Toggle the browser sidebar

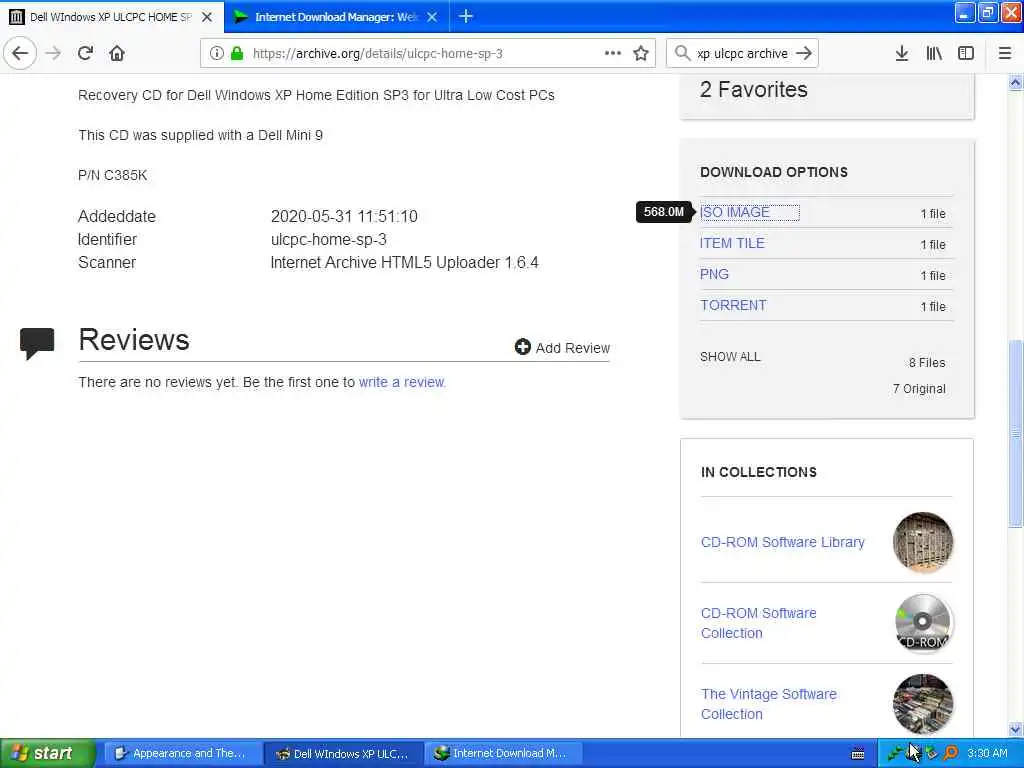(966, 53)
